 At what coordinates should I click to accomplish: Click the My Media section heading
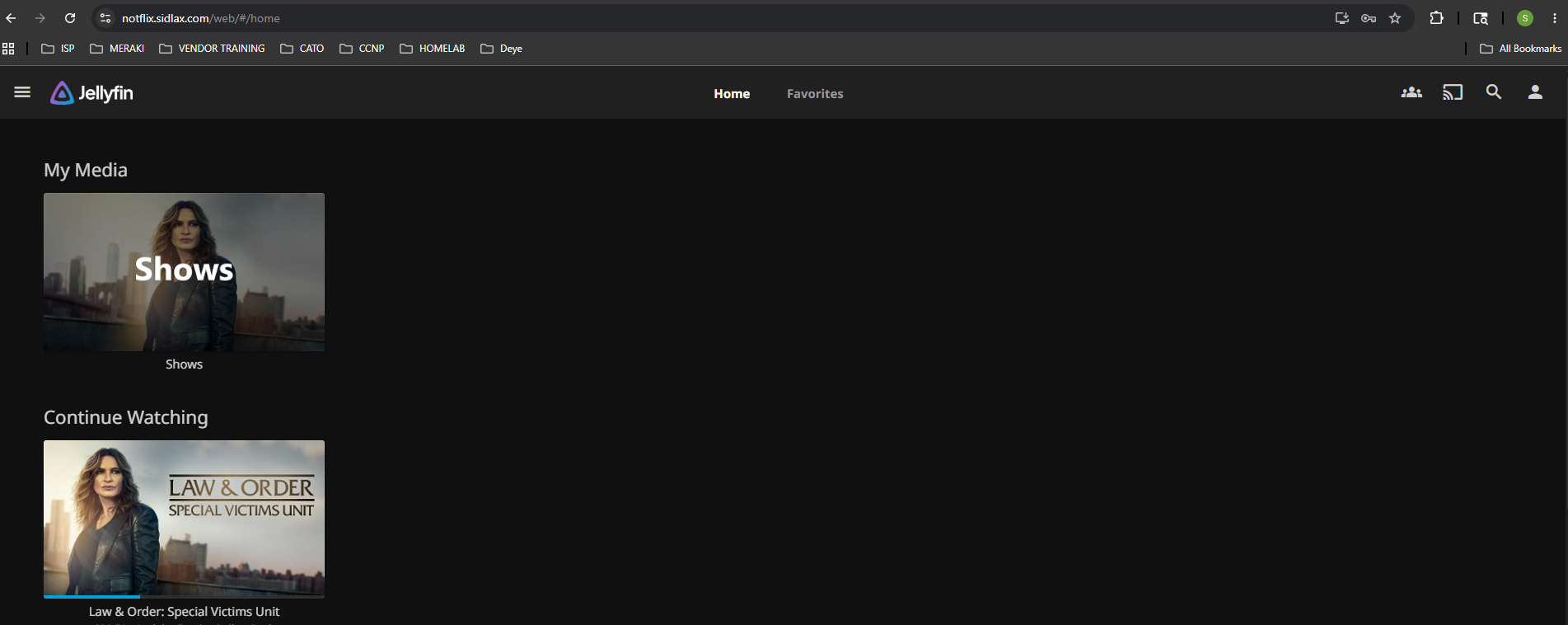click(86, 170)
